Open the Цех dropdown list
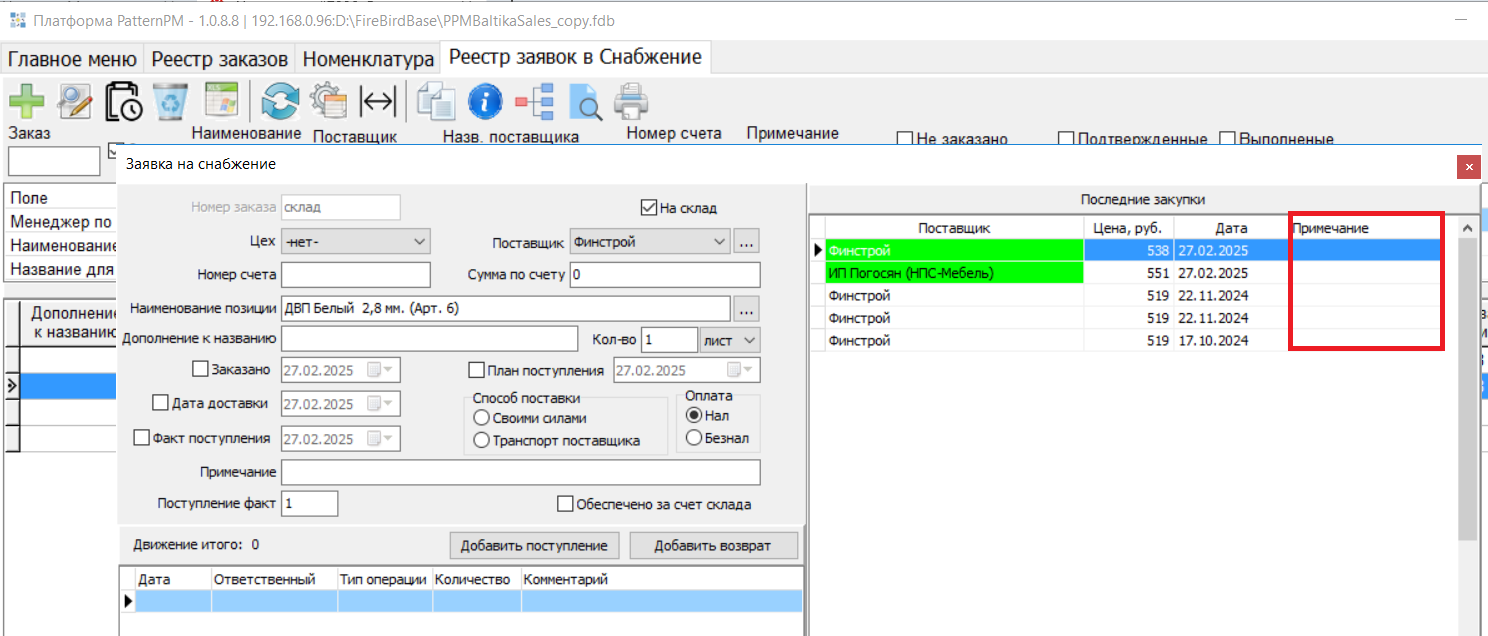Image resolution: width=1488 pixels, height=636 pixels. 419,242
